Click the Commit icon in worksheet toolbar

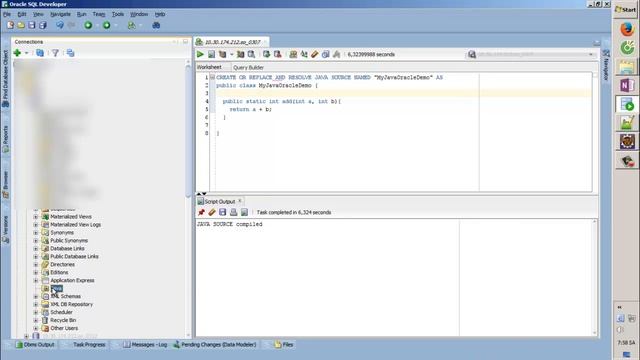tap(267, 54)
